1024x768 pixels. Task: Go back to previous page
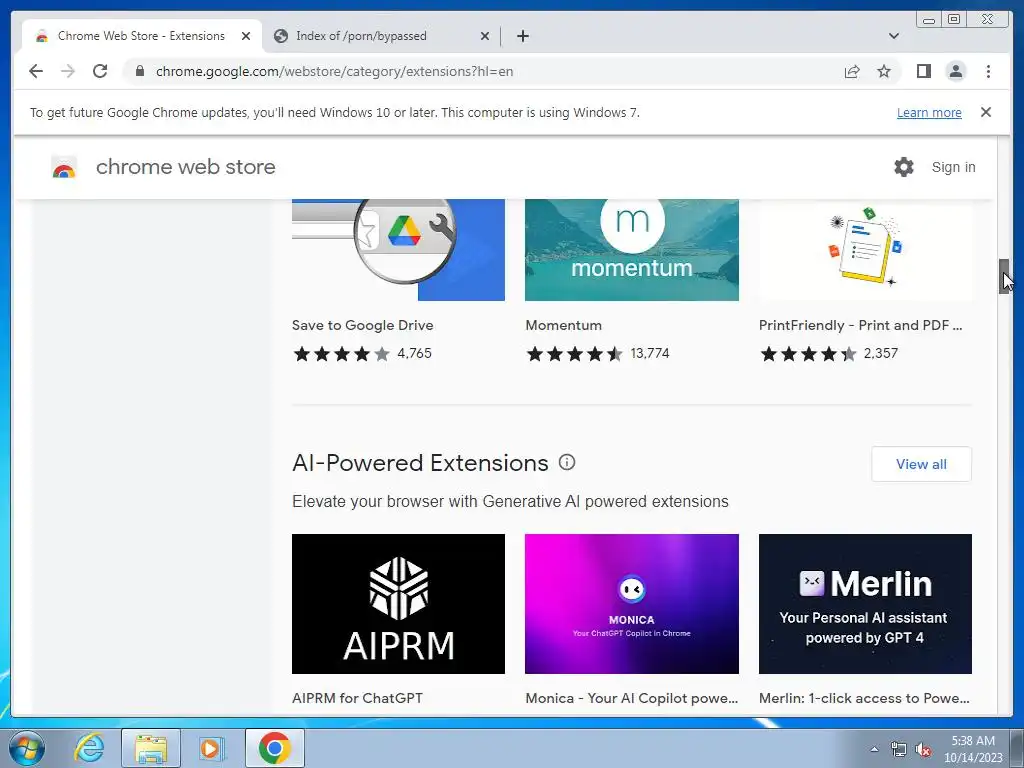coord(36,71)
